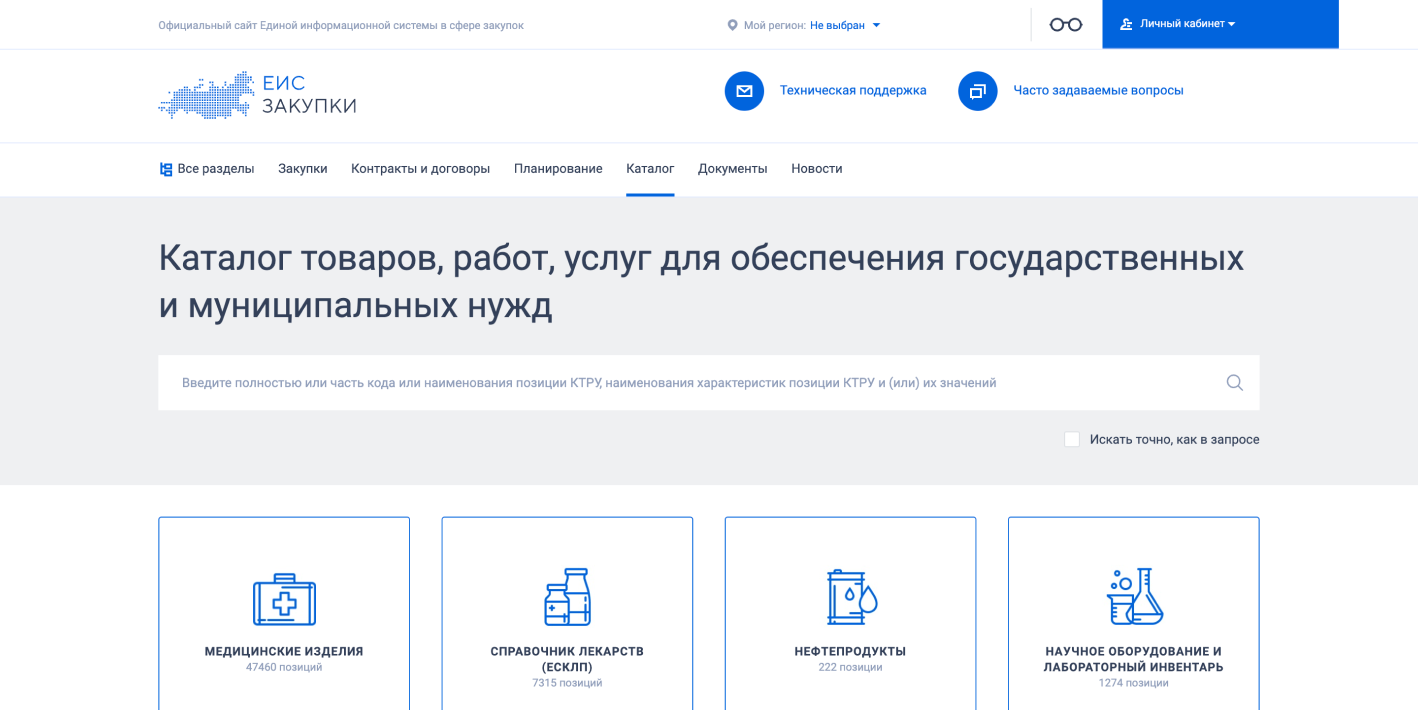Image resolution: width=1418 pixels, height=710 pixels.
Task: Click the Официальный сайт Единой информационной системы text
Action: point(341,25)
